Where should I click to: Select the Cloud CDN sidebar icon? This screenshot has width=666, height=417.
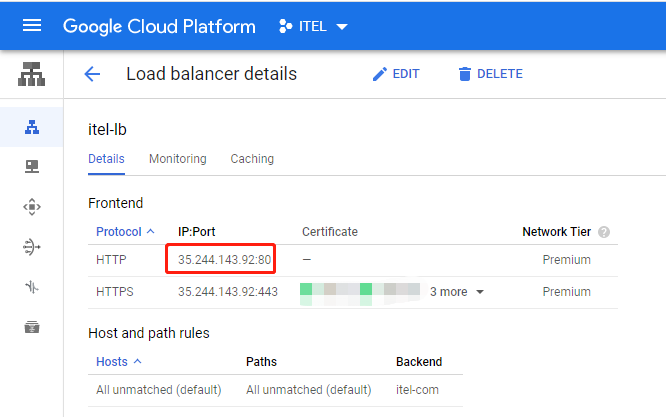32,207
